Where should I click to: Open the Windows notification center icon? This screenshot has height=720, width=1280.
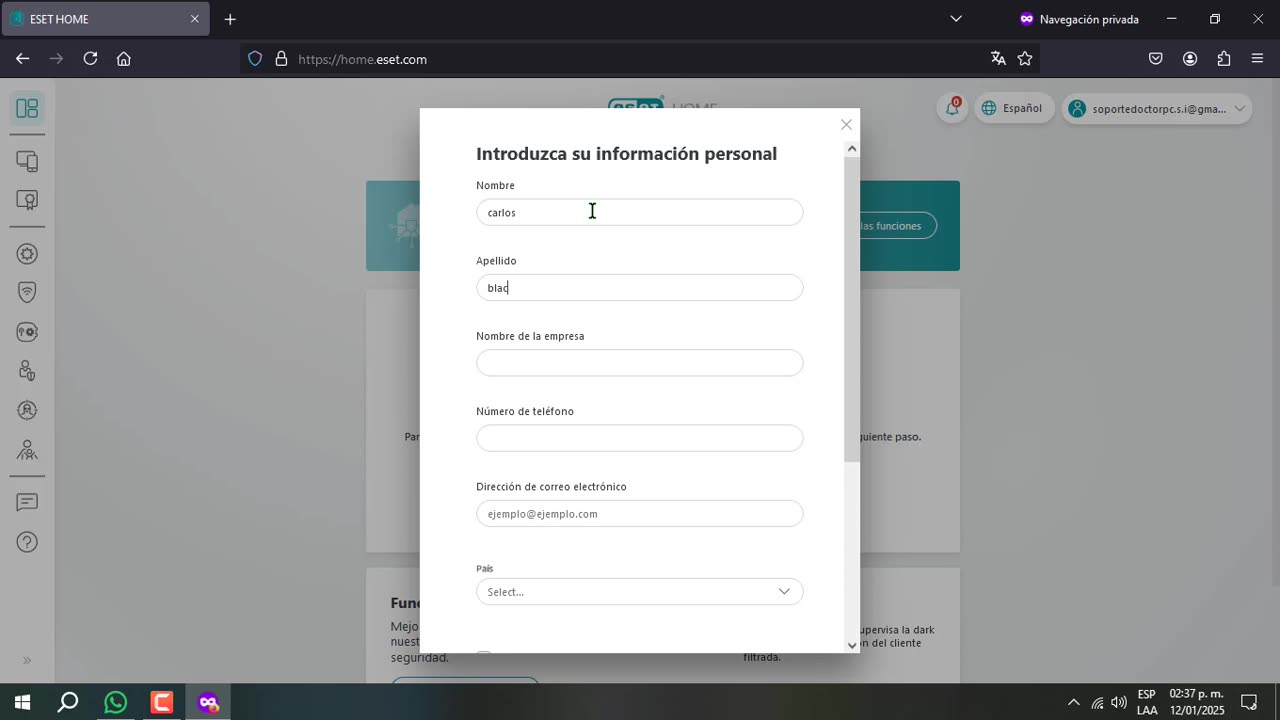1249,702
